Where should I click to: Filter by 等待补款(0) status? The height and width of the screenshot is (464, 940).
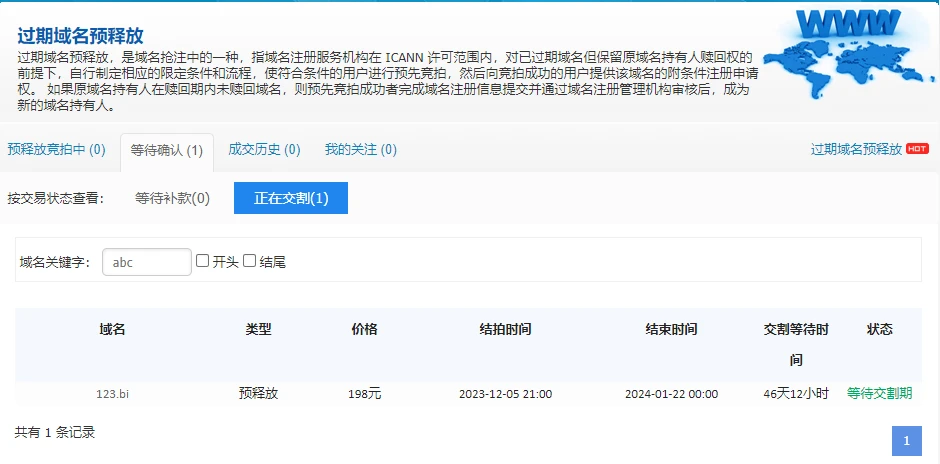coord(172,198)
